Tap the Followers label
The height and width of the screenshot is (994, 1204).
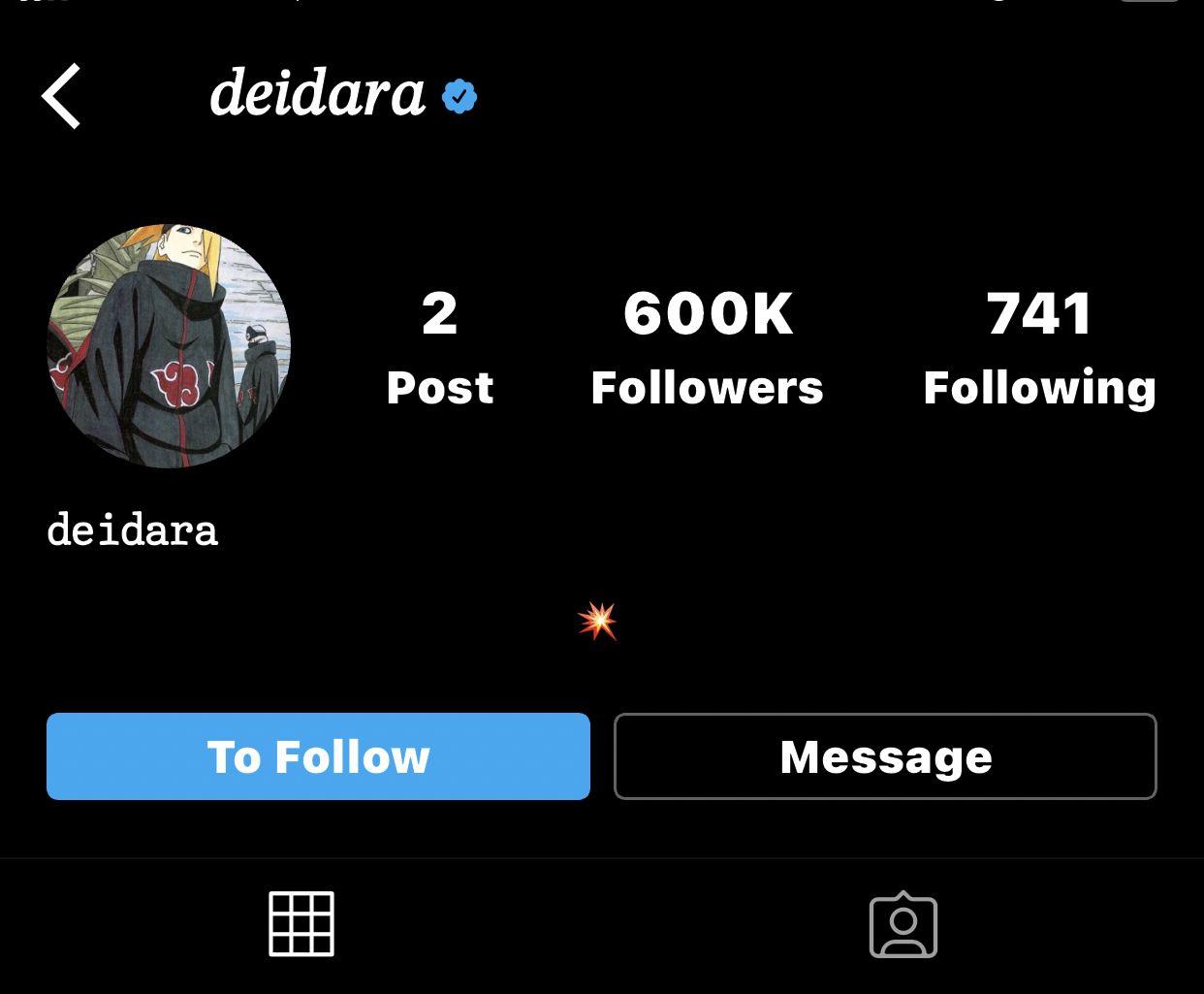tap(708, 388)
